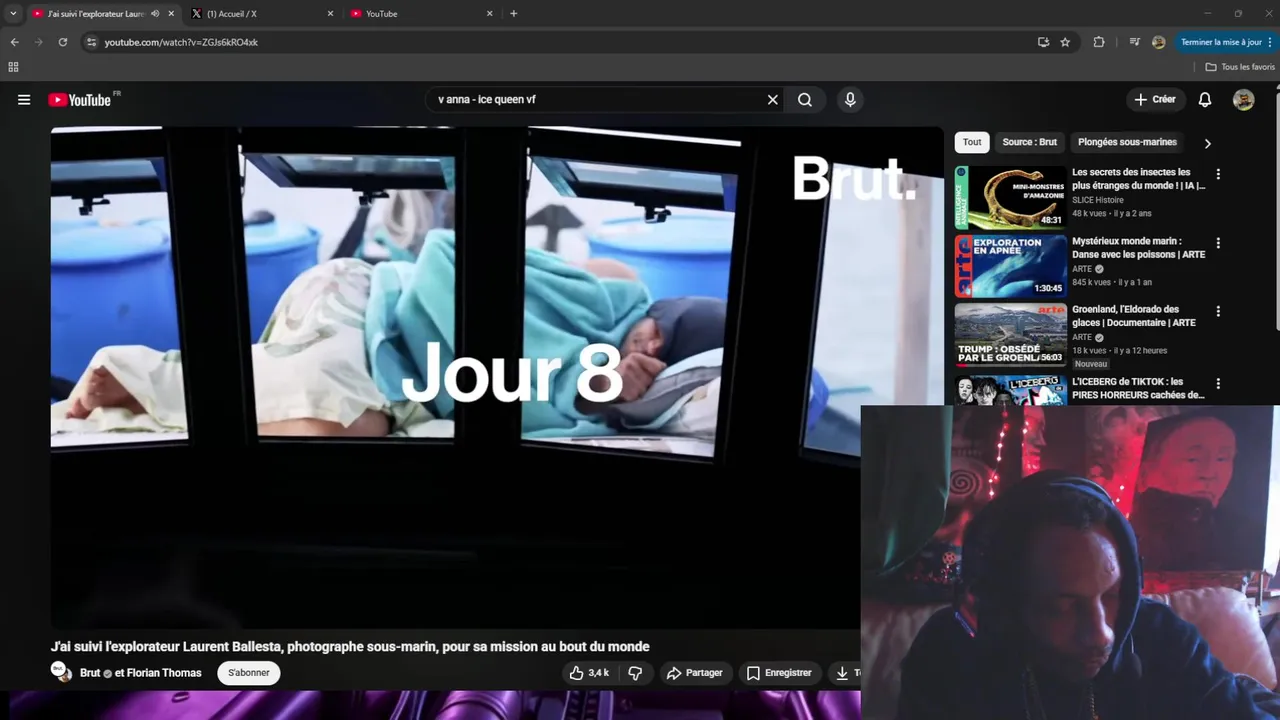Open Mystérieux monde marin video title

(x=1138, y=248)
